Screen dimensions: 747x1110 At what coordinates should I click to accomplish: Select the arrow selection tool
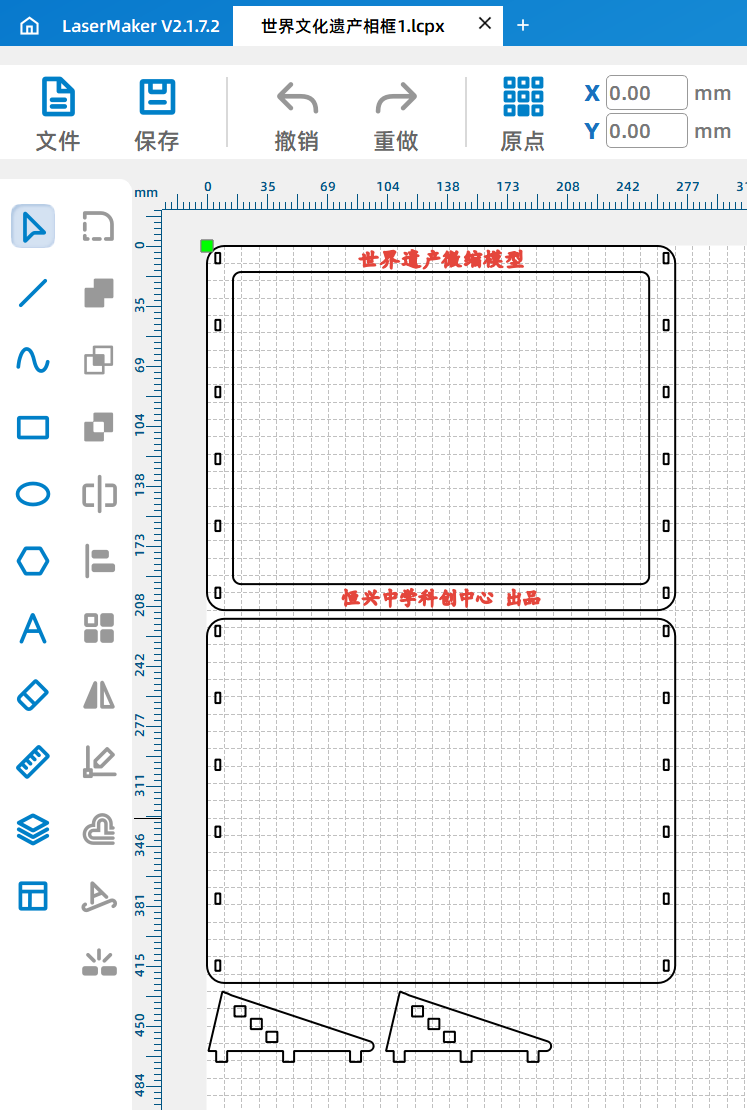click(33, 227)
